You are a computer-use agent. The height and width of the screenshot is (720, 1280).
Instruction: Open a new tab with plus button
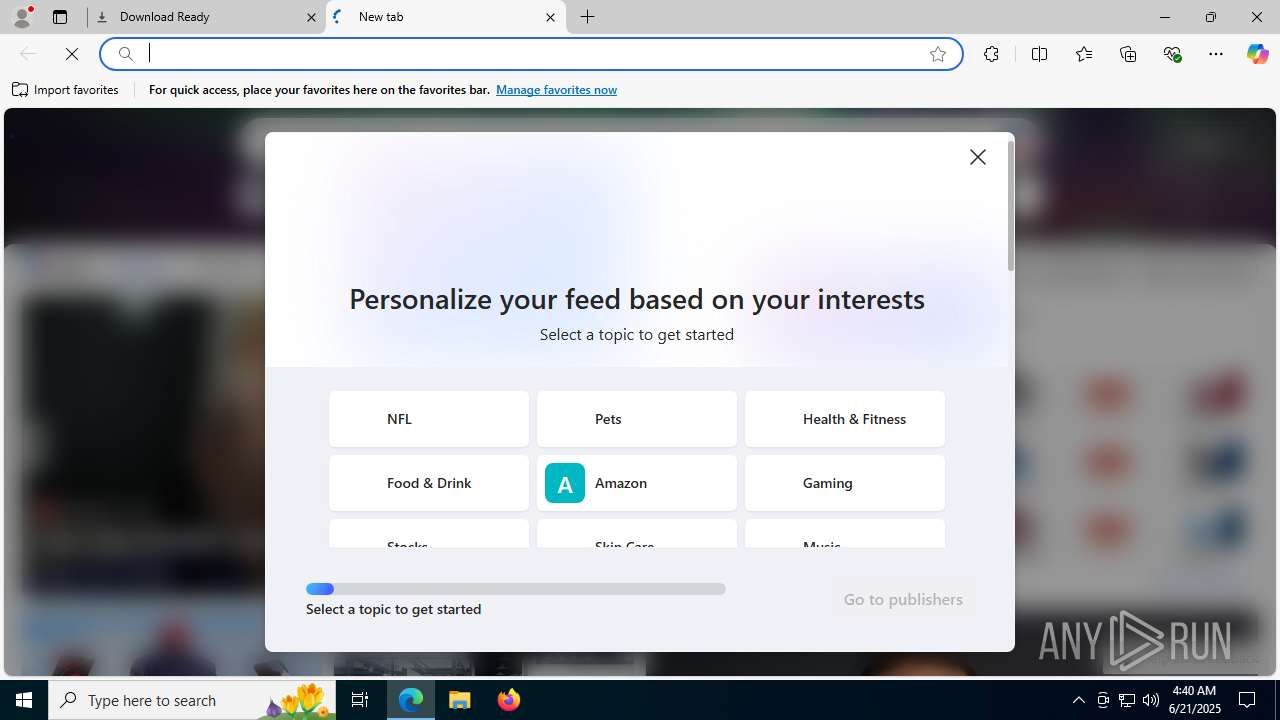click(x=588, y=17)
